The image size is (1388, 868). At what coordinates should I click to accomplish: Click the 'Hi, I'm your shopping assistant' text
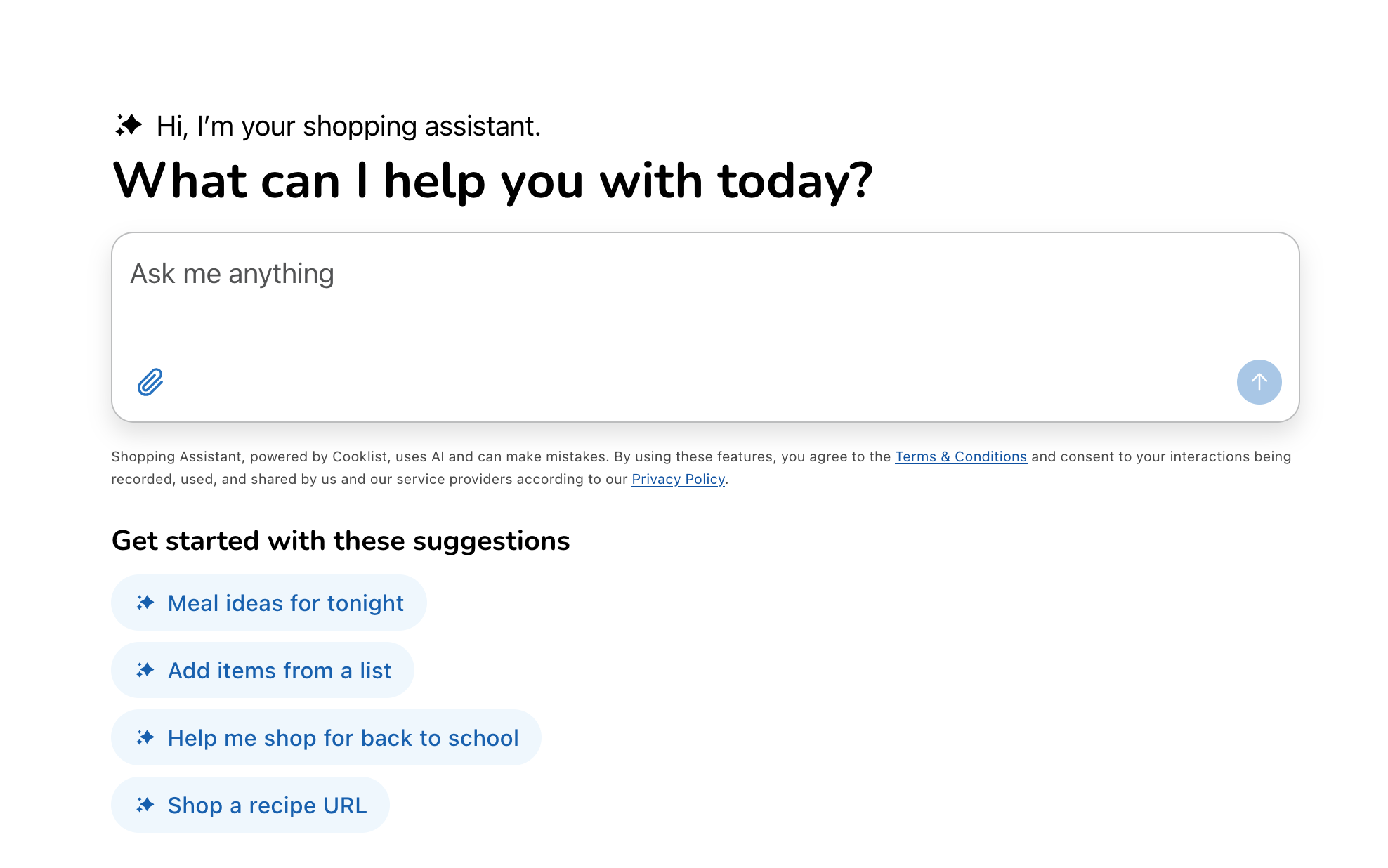point(348,126)
